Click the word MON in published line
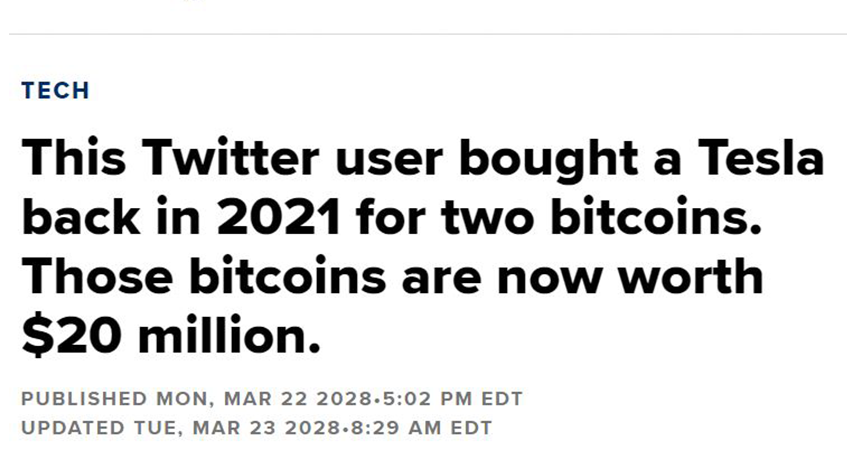Image resolution: width=847 pixels, height=469 pixels. tap(183, 399)
